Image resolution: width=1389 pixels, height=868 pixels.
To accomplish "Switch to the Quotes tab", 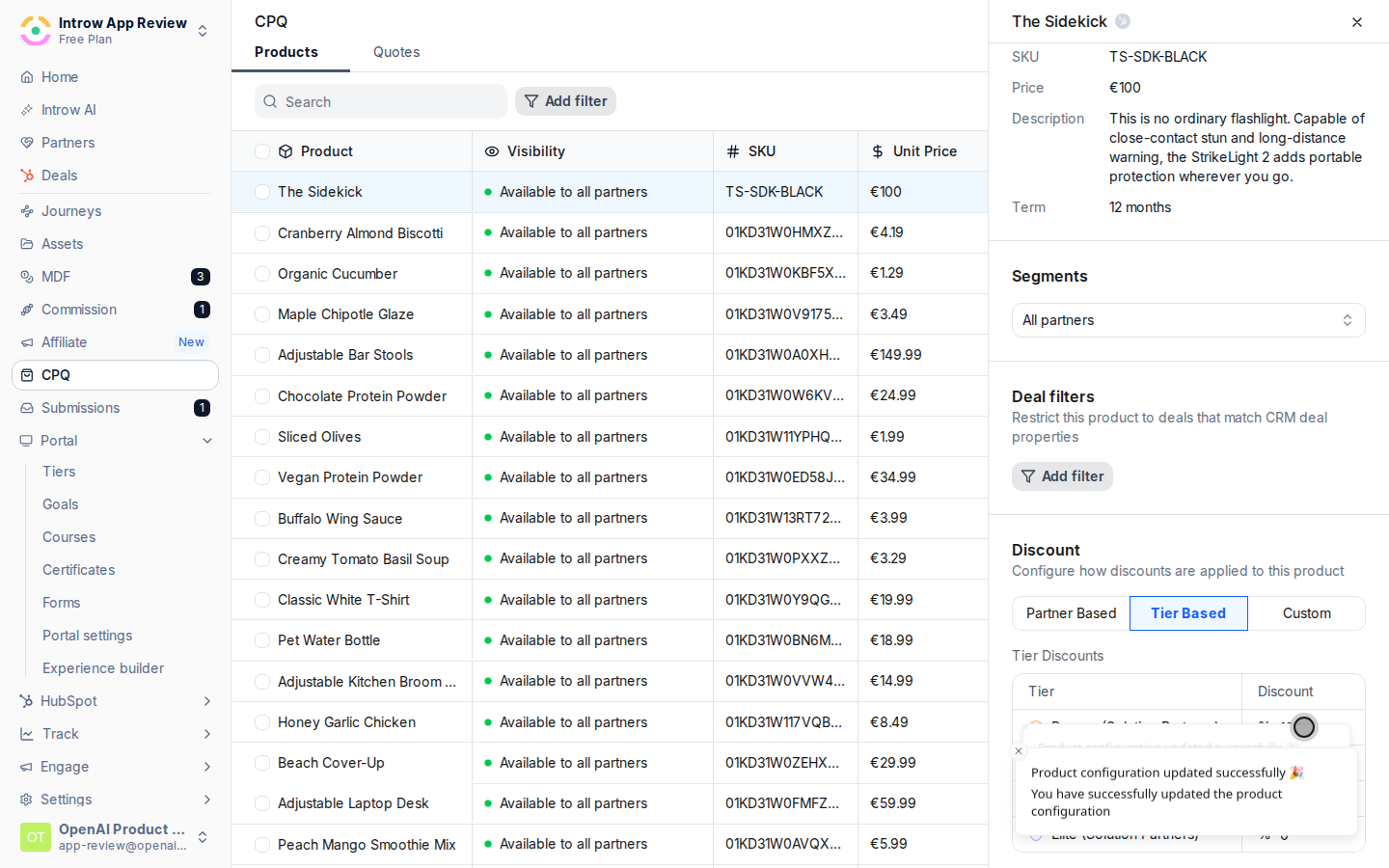I will coord(396,52).
